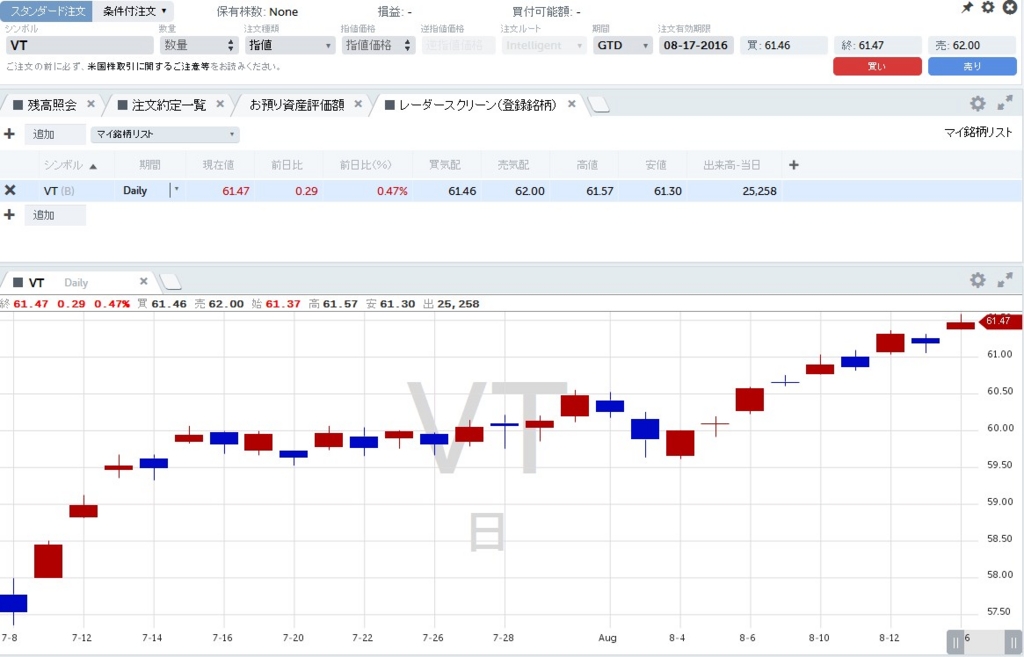Close the レーダースクリーン tab
1024x657 pixels.
[x=571, y=104]
